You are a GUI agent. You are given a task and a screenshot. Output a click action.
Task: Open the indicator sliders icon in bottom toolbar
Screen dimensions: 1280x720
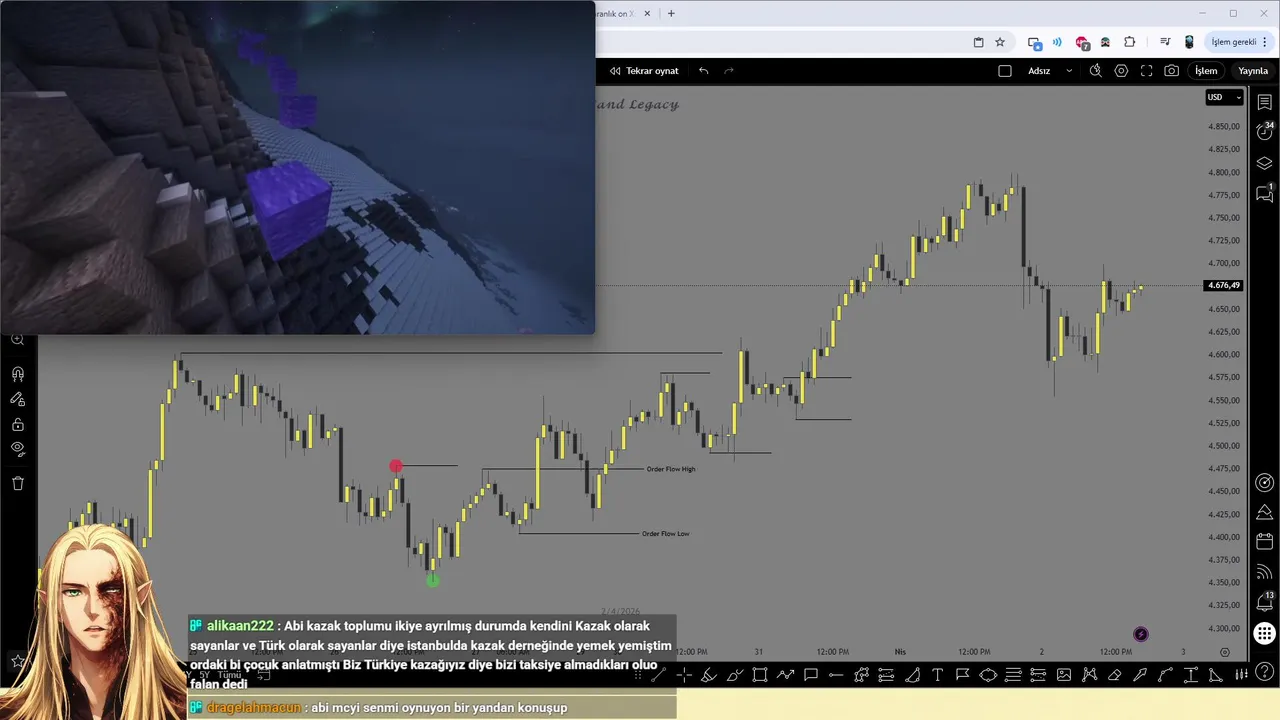click(1241, 675)
